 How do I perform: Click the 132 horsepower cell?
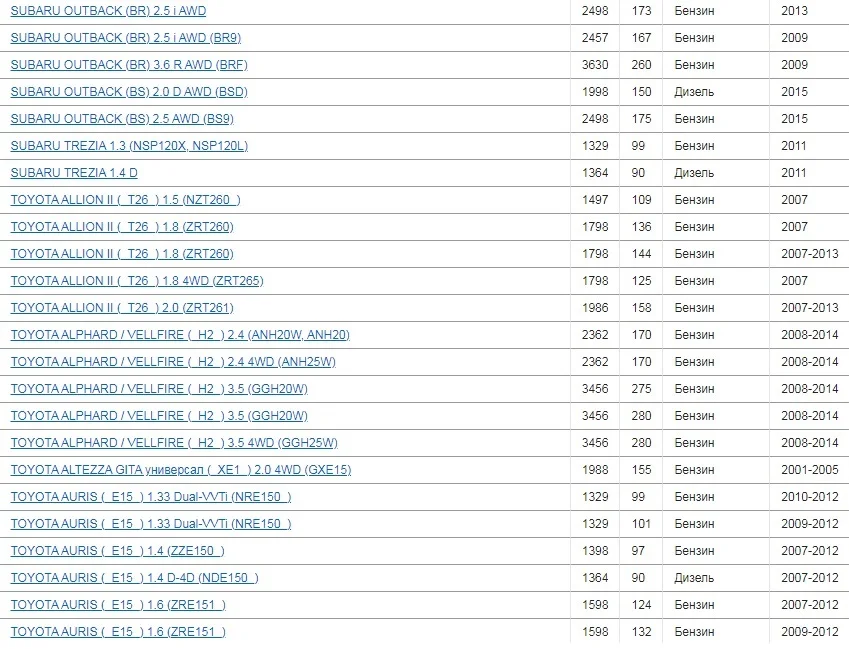tap(641, 633)
